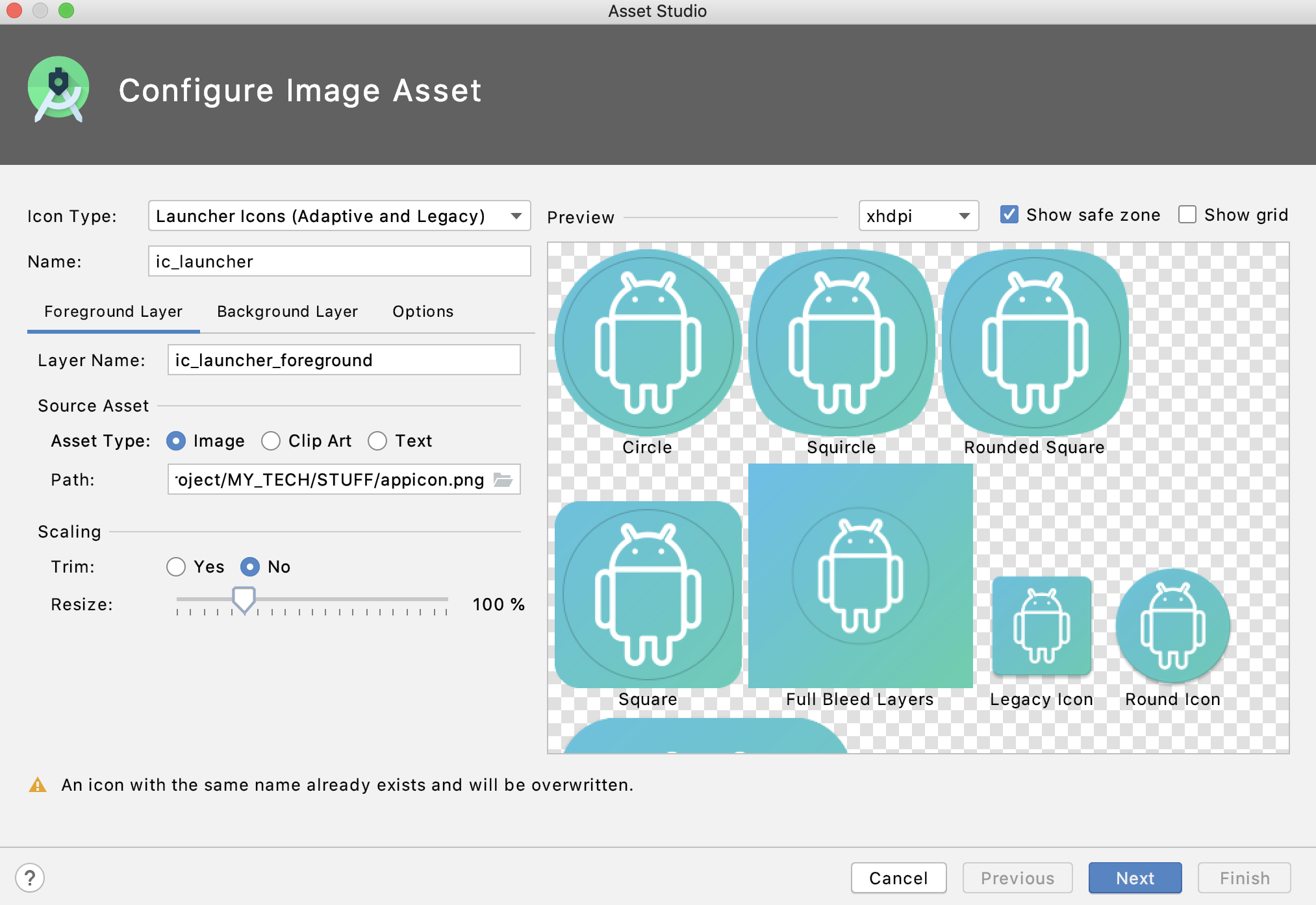The image size is (1316, 905).
Task: Click the Round Icon preview
Action: (x=1172, y=626)
